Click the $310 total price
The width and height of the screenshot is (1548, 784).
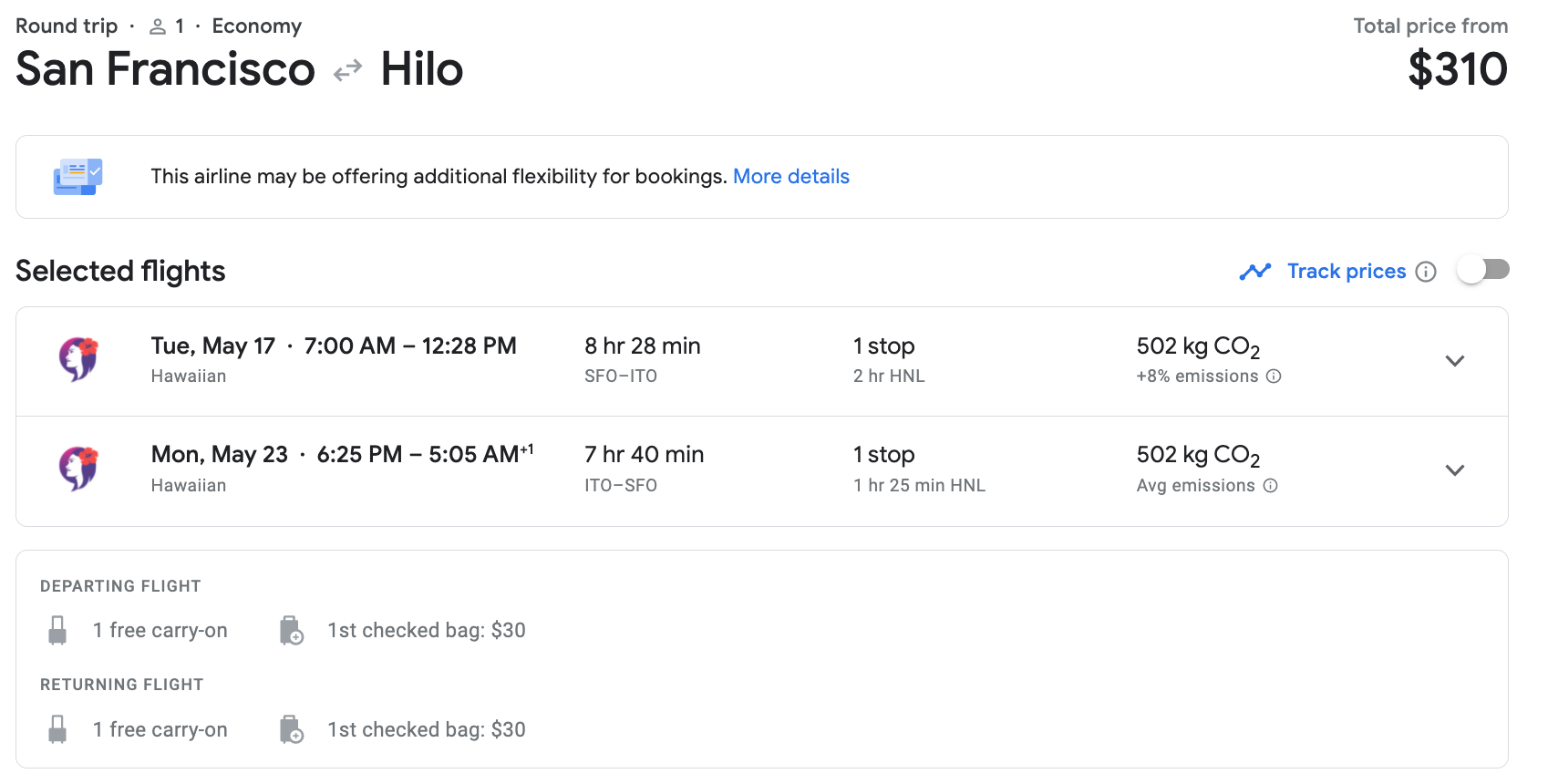1458,69
